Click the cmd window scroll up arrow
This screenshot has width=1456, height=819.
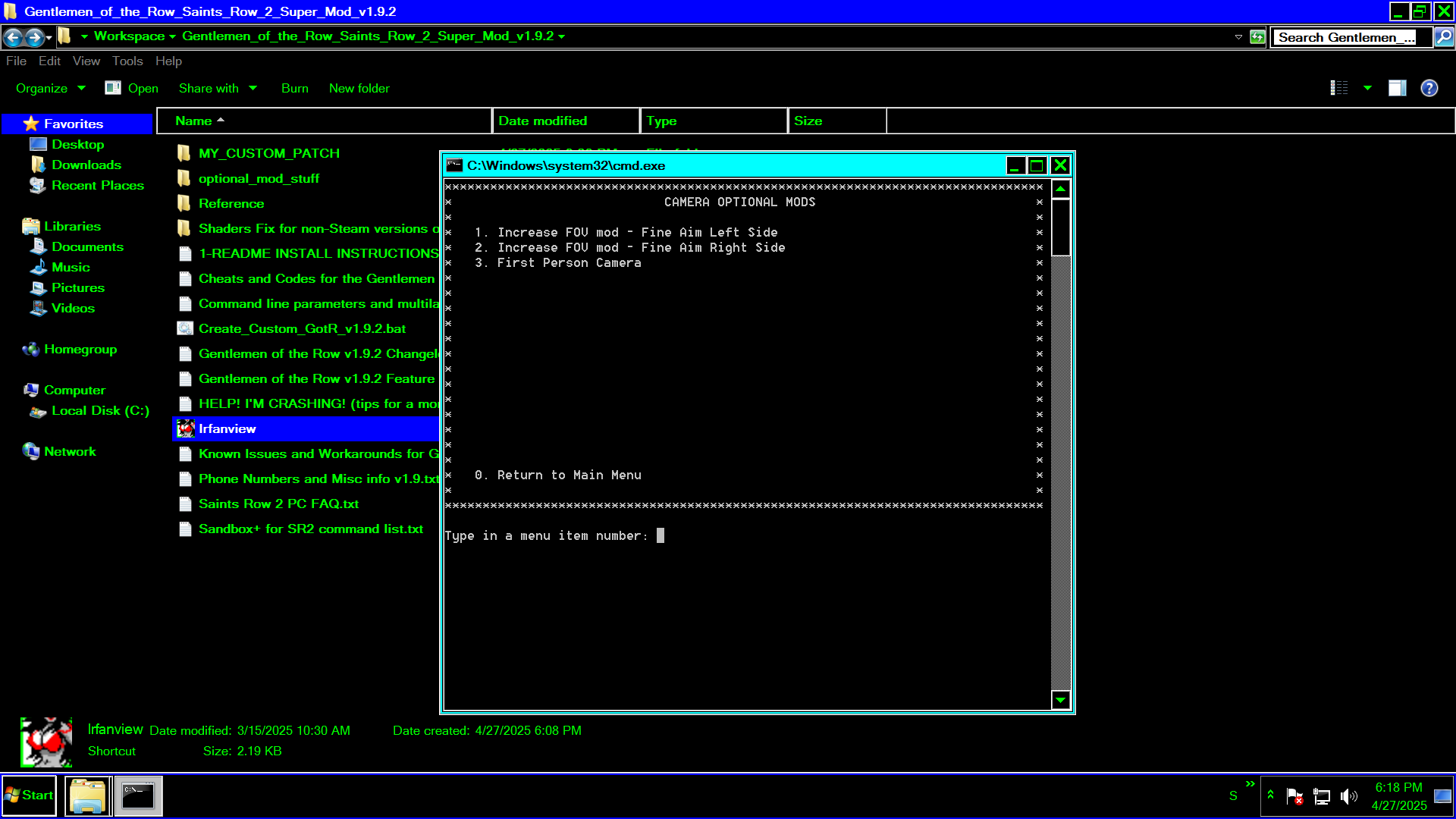(x=1061, y=189)
